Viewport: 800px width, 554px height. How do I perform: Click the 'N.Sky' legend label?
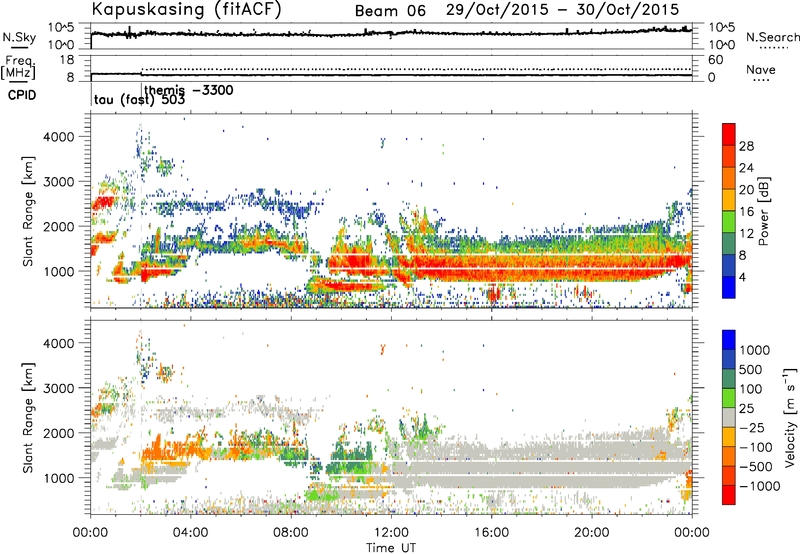[19, 37]
